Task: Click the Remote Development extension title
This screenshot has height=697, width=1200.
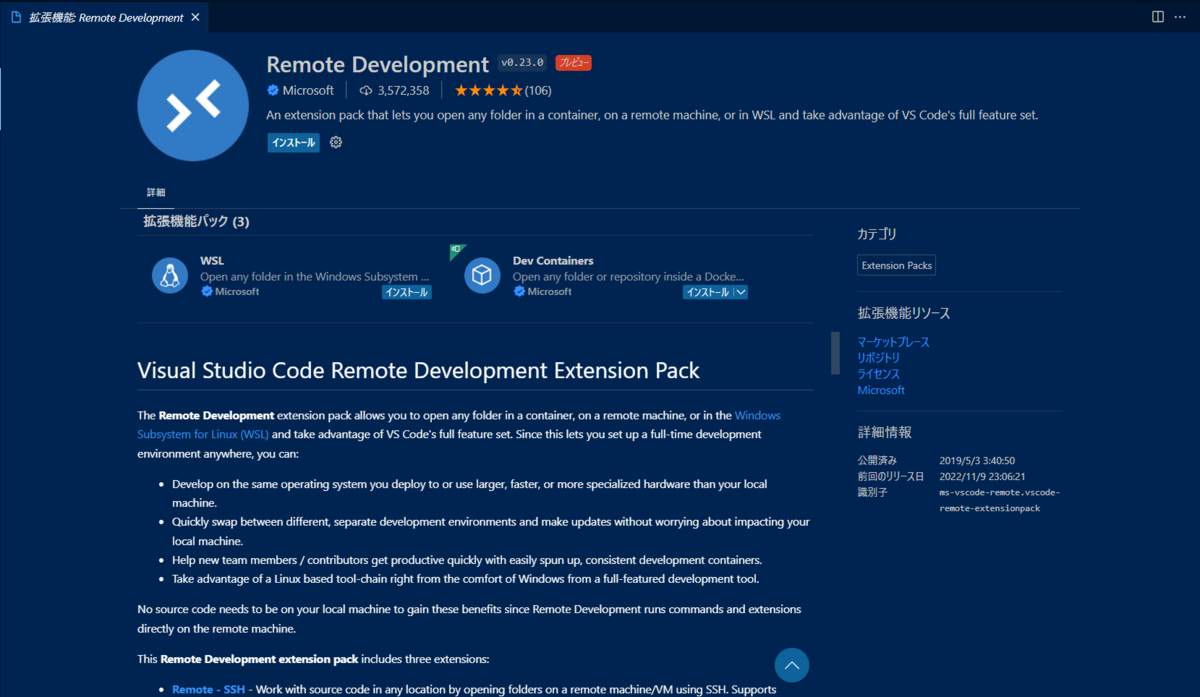Action: pos(378,64)
